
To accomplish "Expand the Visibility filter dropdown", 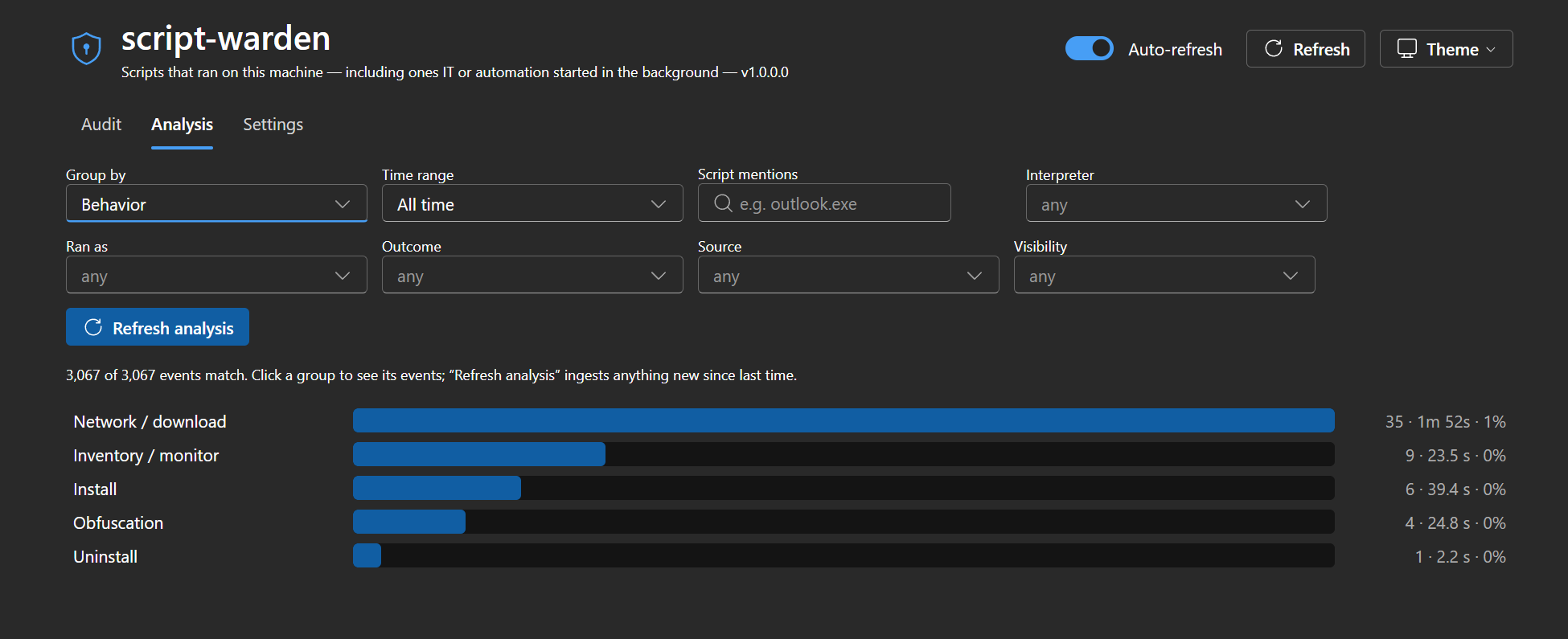I will (1164, 275).
